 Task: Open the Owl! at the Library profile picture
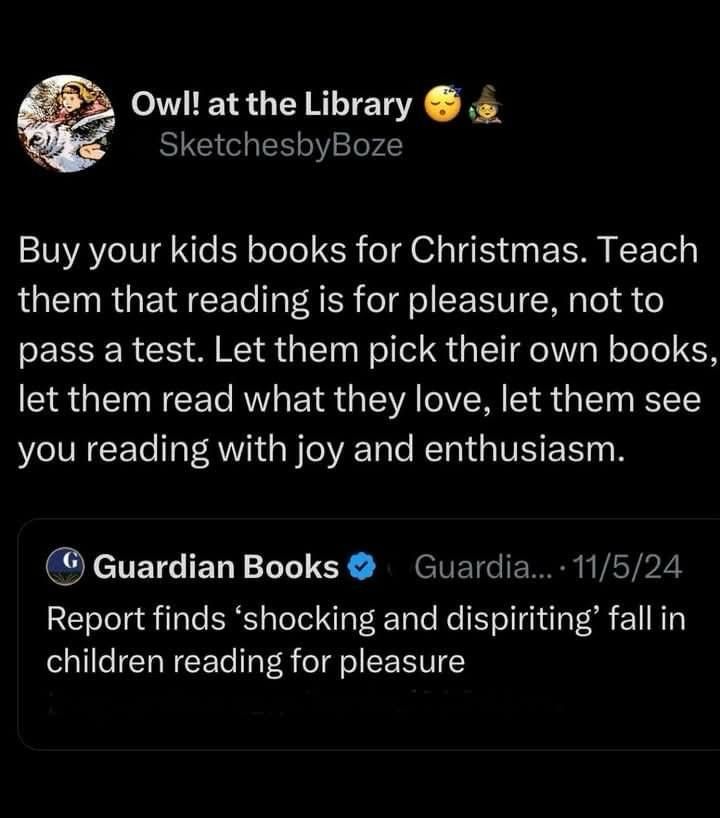tap(66, 124)
